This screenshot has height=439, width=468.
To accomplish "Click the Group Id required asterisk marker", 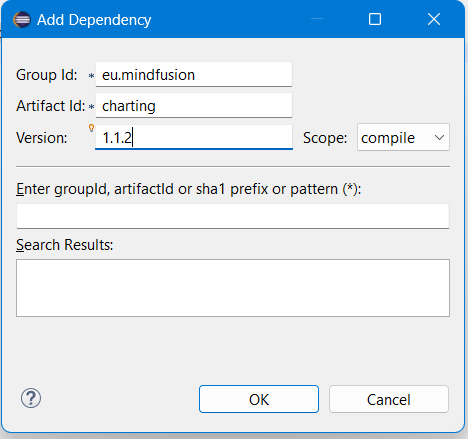I will pyautogui.click(x=91, y=76).
